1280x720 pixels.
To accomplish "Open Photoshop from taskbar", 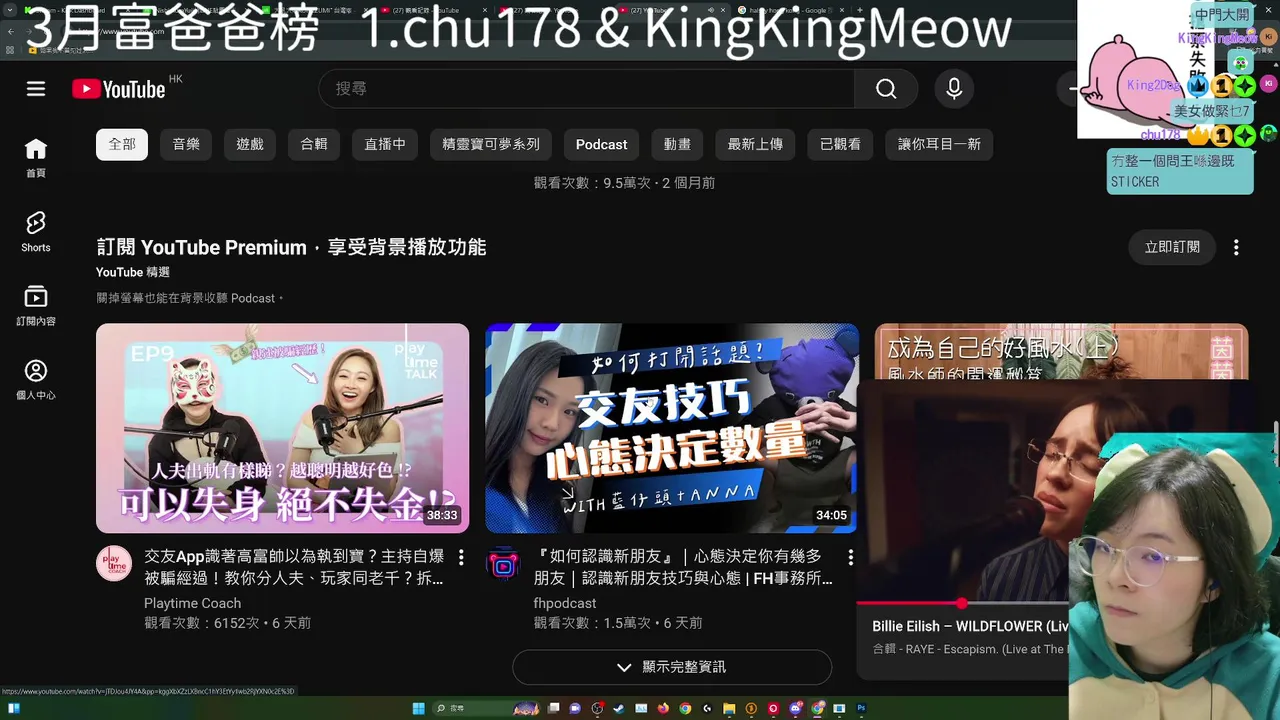I will pos(861,709).
